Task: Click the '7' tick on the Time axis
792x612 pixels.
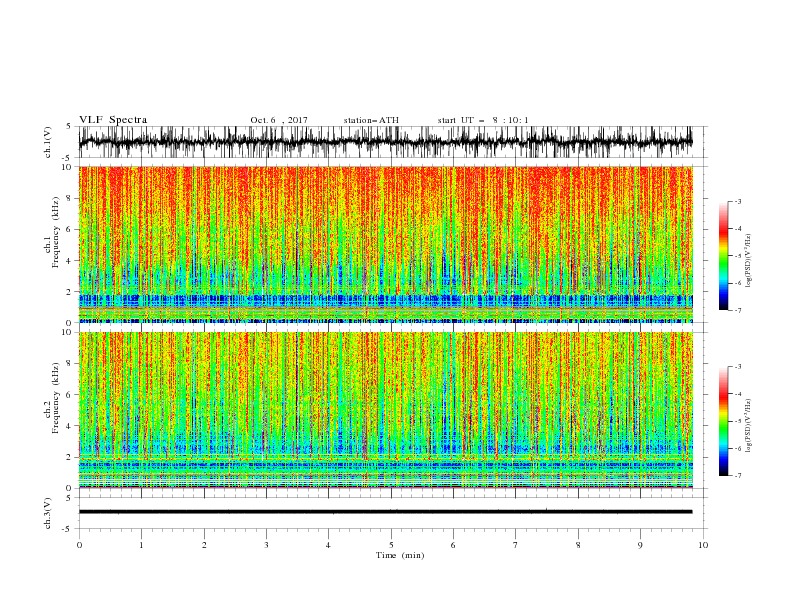Action: (516, 545)
